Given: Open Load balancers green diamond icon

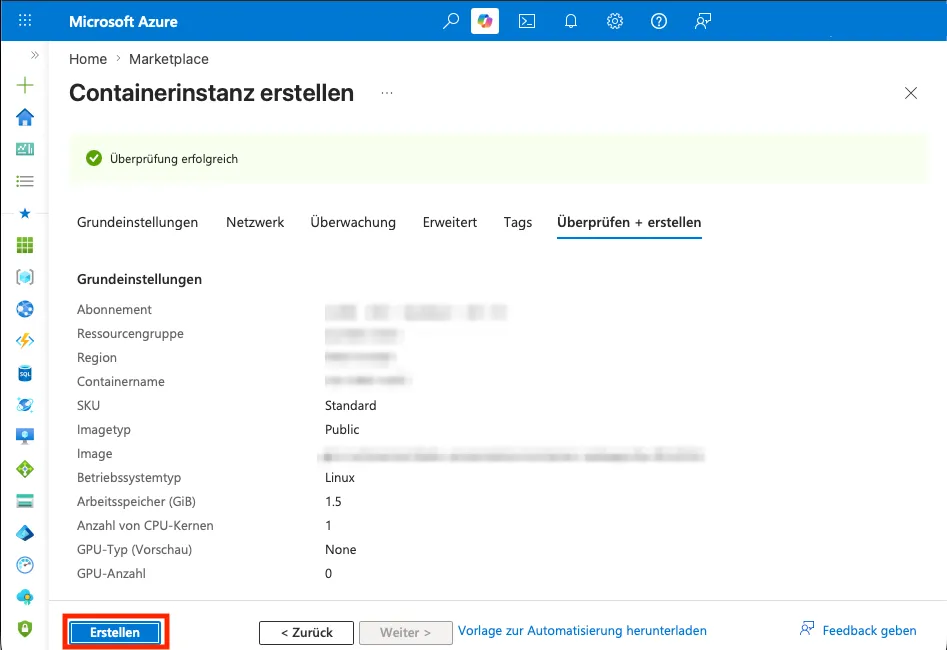Looking at the screenshot, I should click(25, 469).
